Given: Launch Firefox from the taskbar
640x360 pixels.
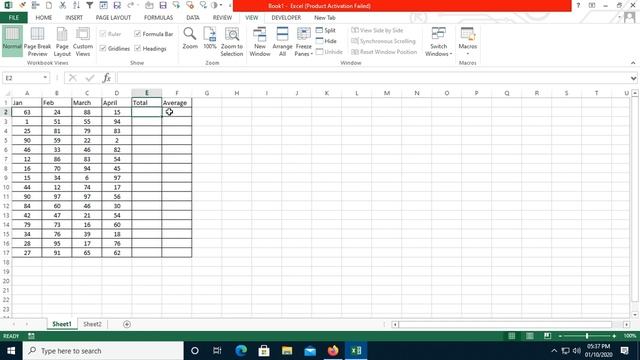Looking at the screenshot, I should coord(333,351).
